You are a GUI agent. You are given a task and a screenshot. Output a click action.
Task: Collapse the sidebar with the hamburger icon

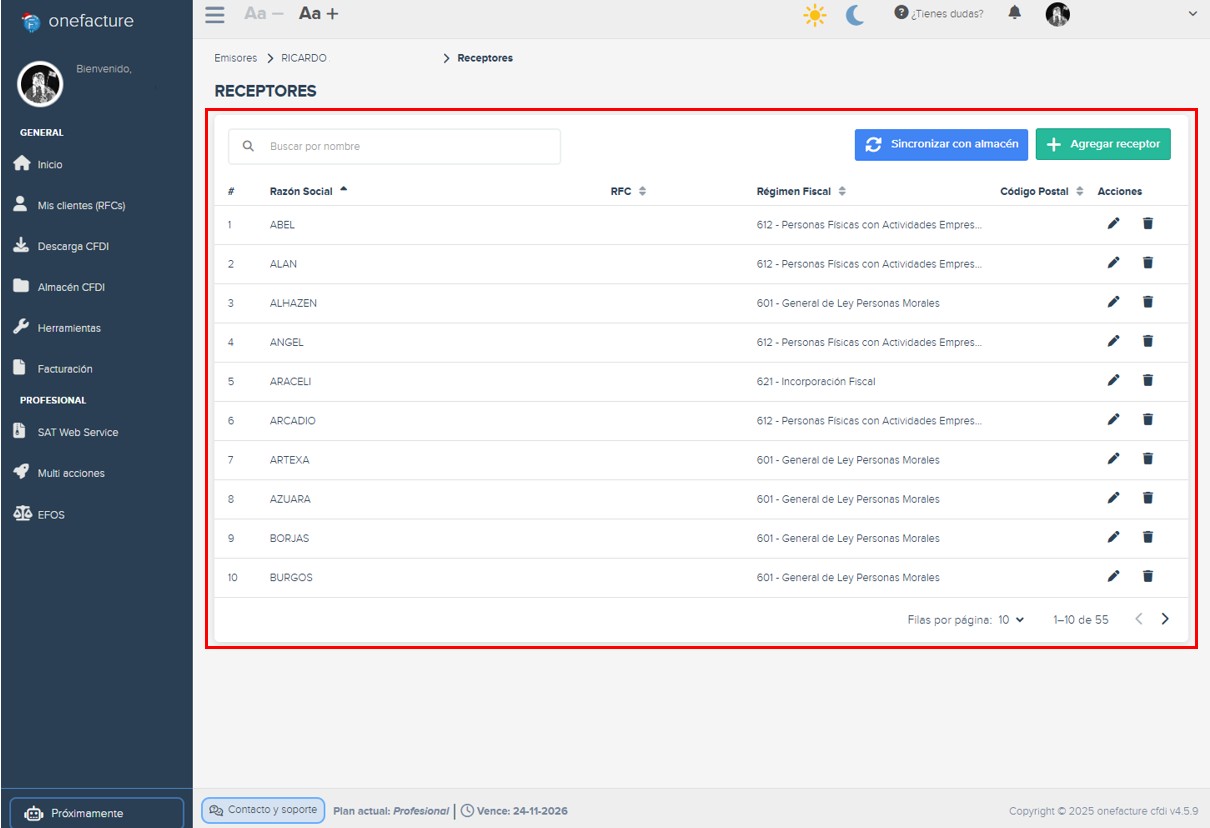click(x=213, y=14)
